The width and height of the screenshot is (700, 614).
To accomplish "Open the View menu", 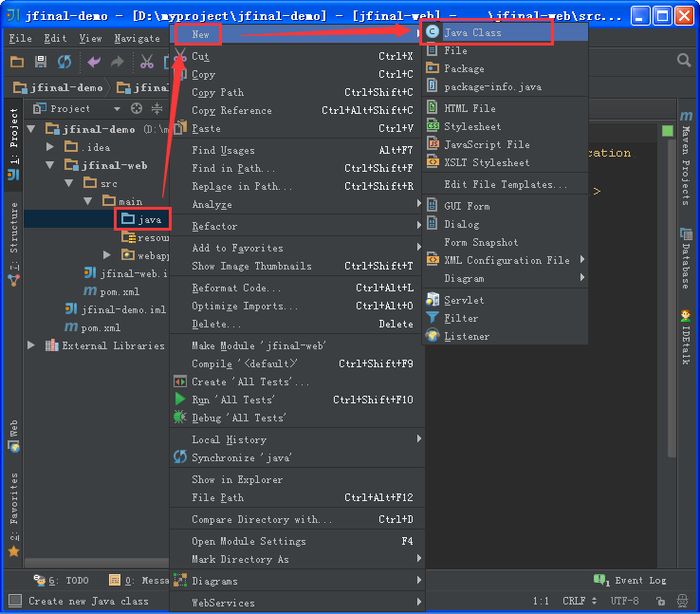I will [x=91, y=38].
